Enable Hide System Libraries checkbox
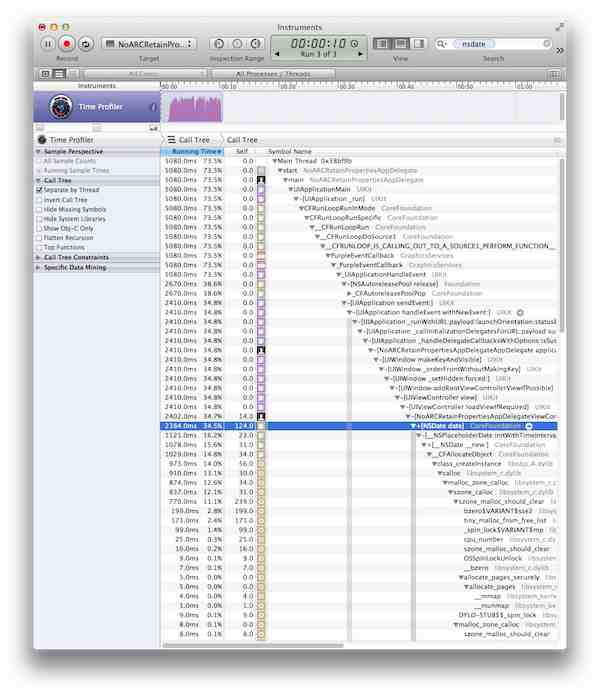 point(39,219)
